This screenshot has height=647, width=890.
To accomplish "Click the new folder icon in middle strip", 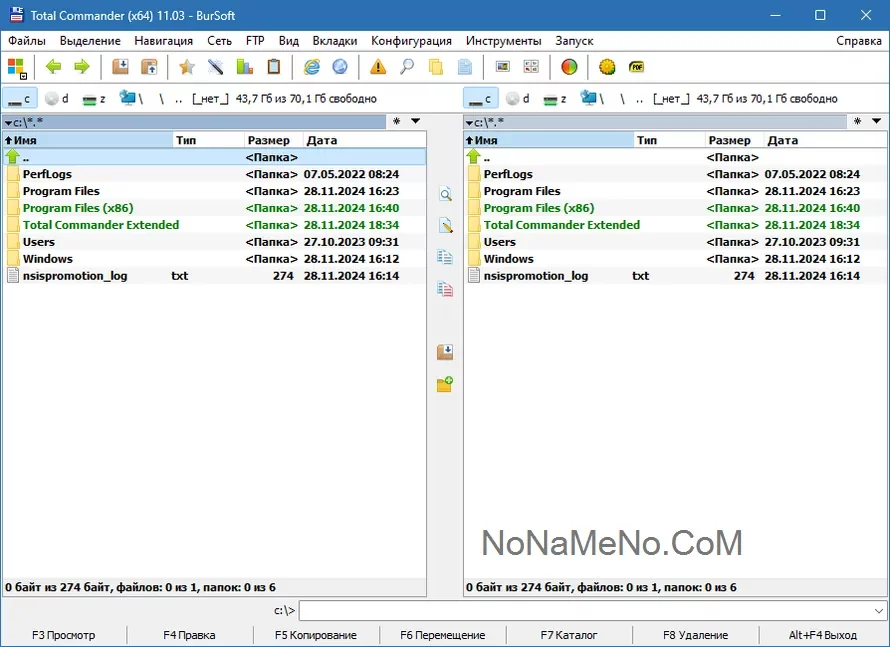I will [x=445, y=384].
